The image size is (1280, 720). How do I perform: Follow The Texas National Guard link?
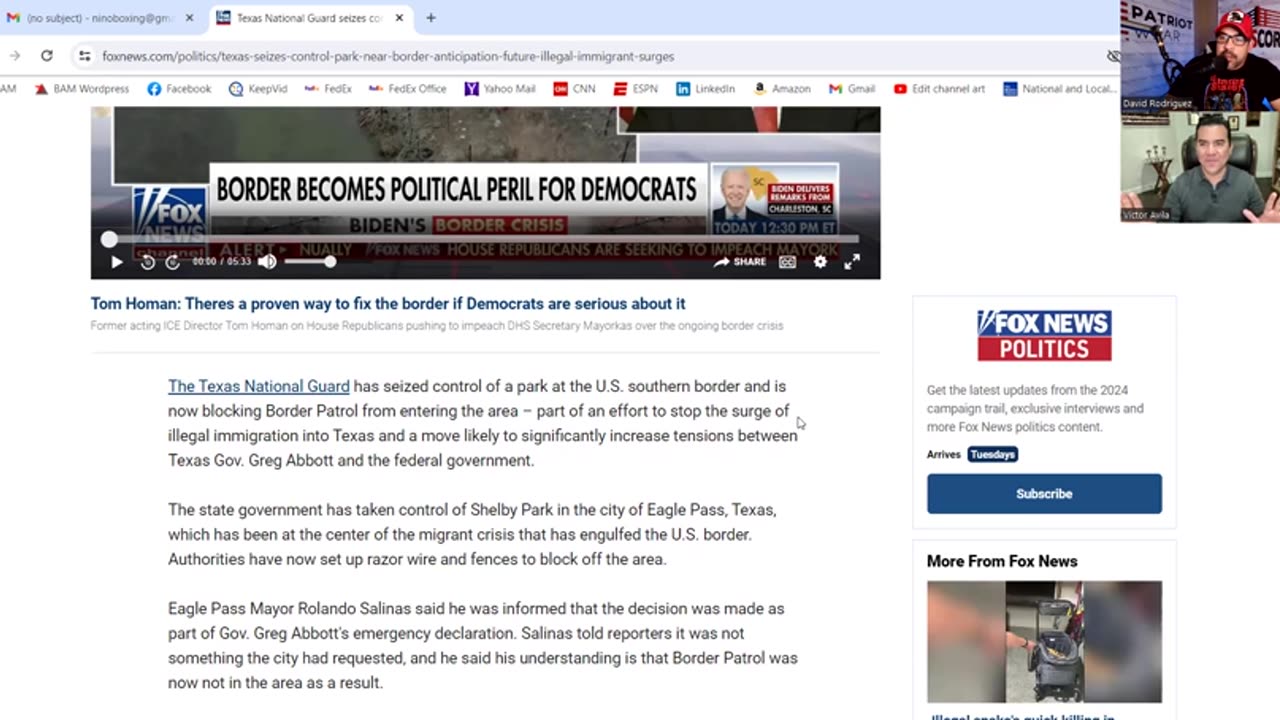tap(259, 386)
